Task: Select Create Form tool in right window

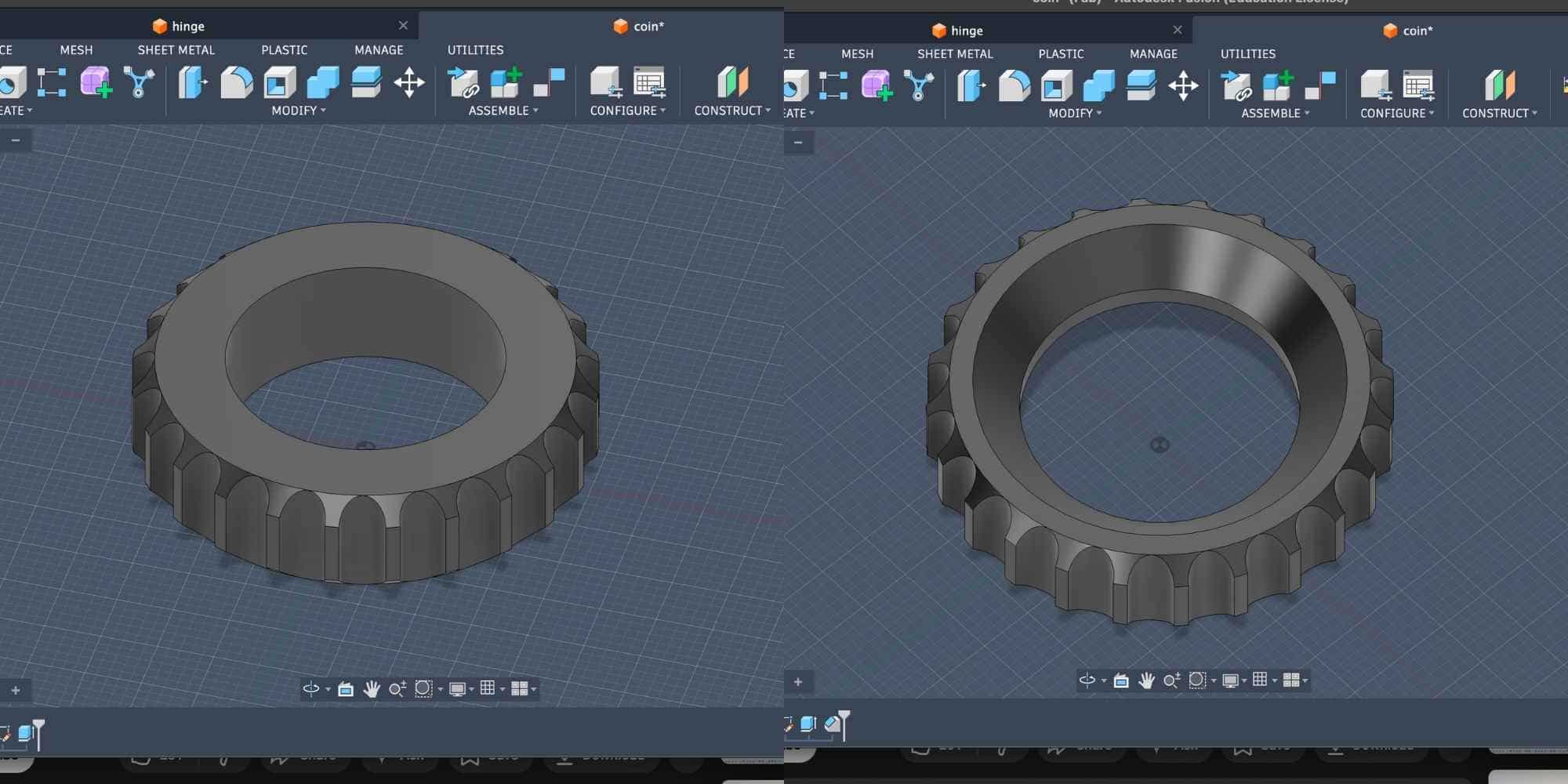Action: coord(877,85)
